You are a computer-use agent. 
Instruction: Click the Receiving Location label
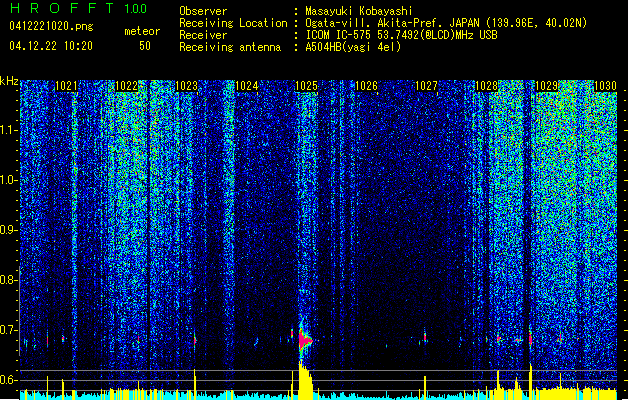233,23
